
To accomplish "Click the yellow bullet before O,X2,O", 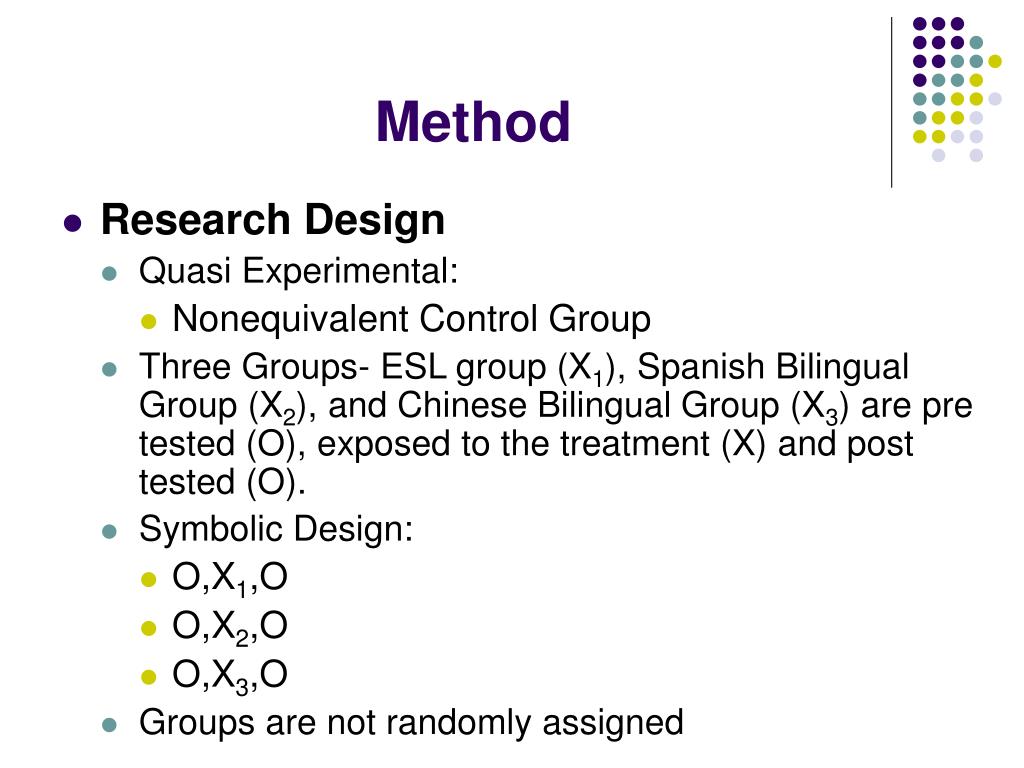I will [149, 628].
